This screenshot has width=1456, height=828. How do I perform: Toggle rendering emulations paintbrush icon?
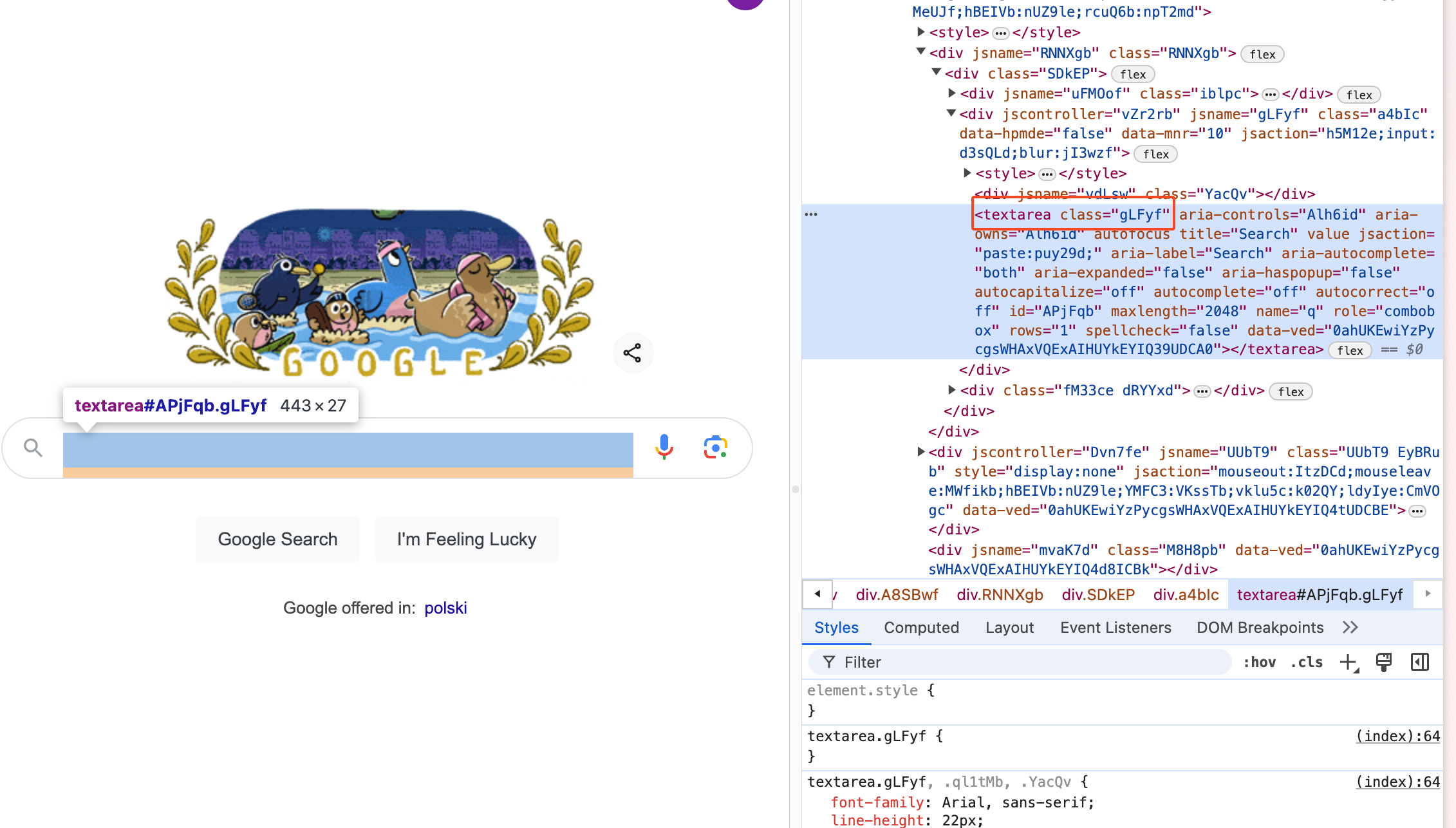click(1383, 663)
